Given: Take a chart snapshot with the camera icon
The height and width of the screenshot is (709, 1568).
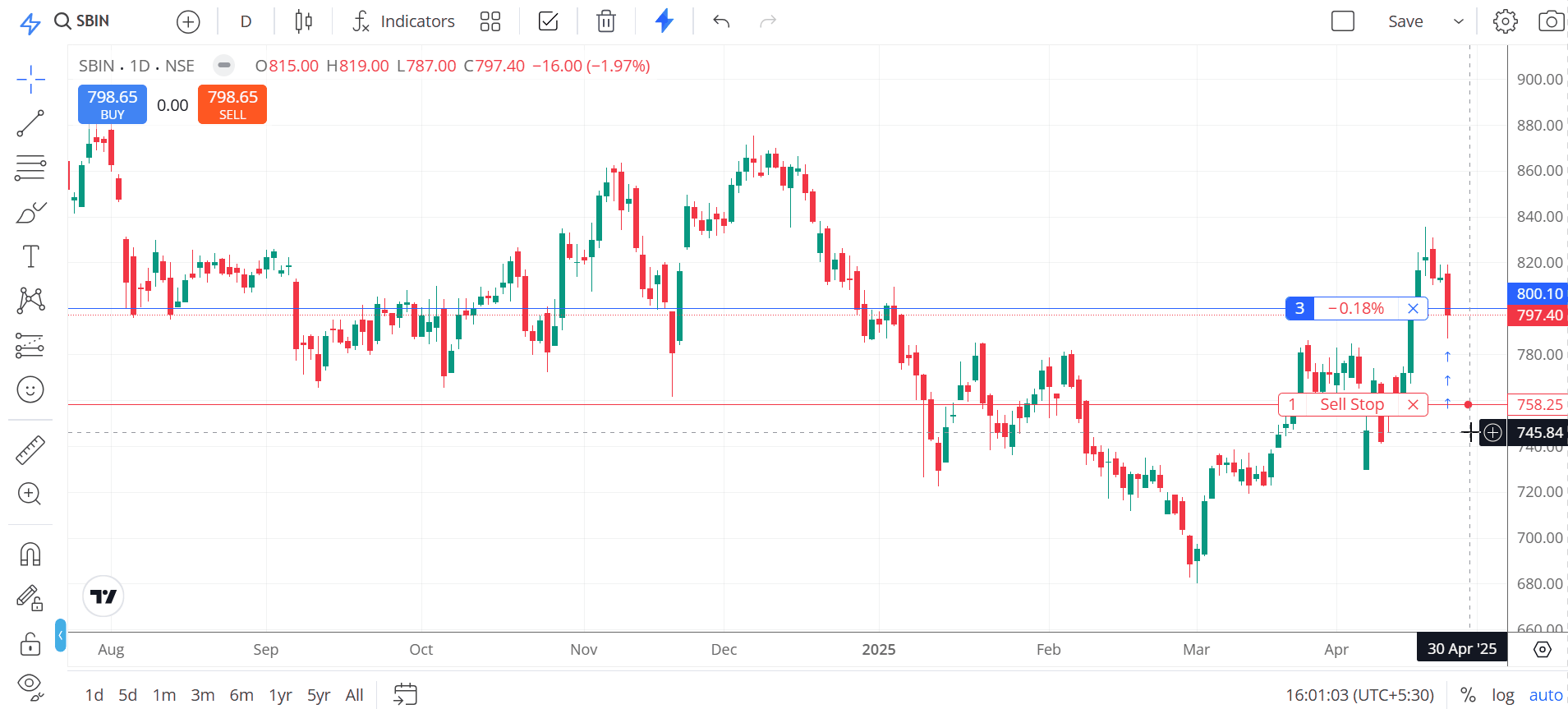Looking at the screenshot, I should (1551, 21).
